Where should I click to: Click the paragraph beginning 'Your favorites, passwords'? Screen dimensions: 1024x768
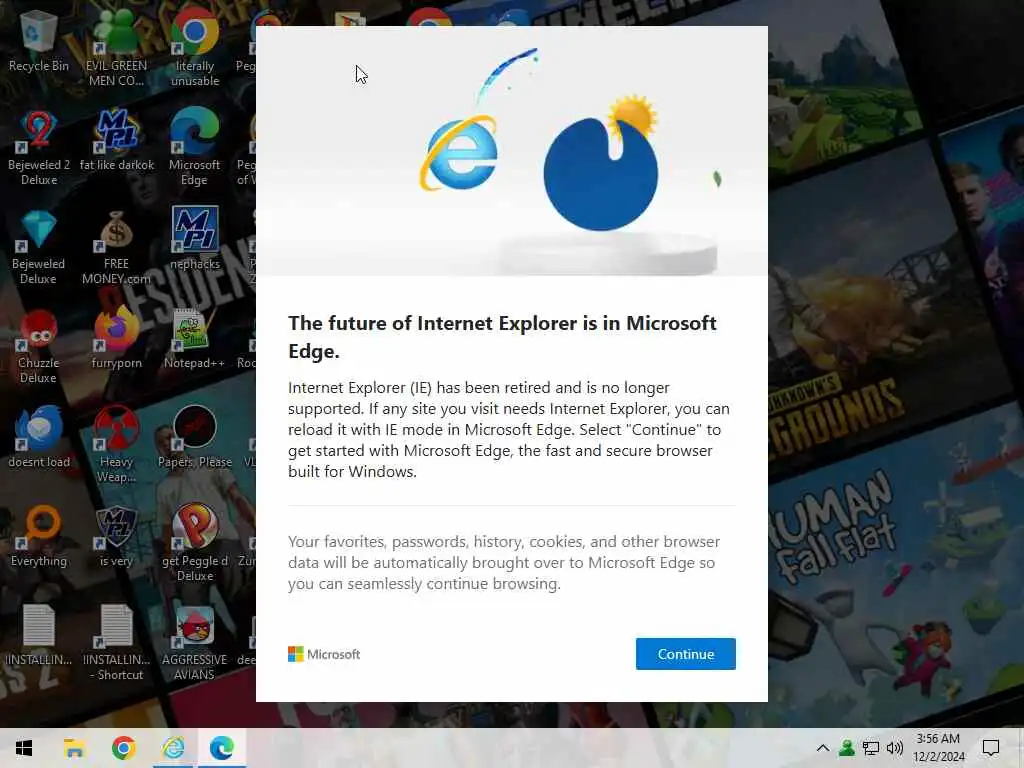(504, 562)
